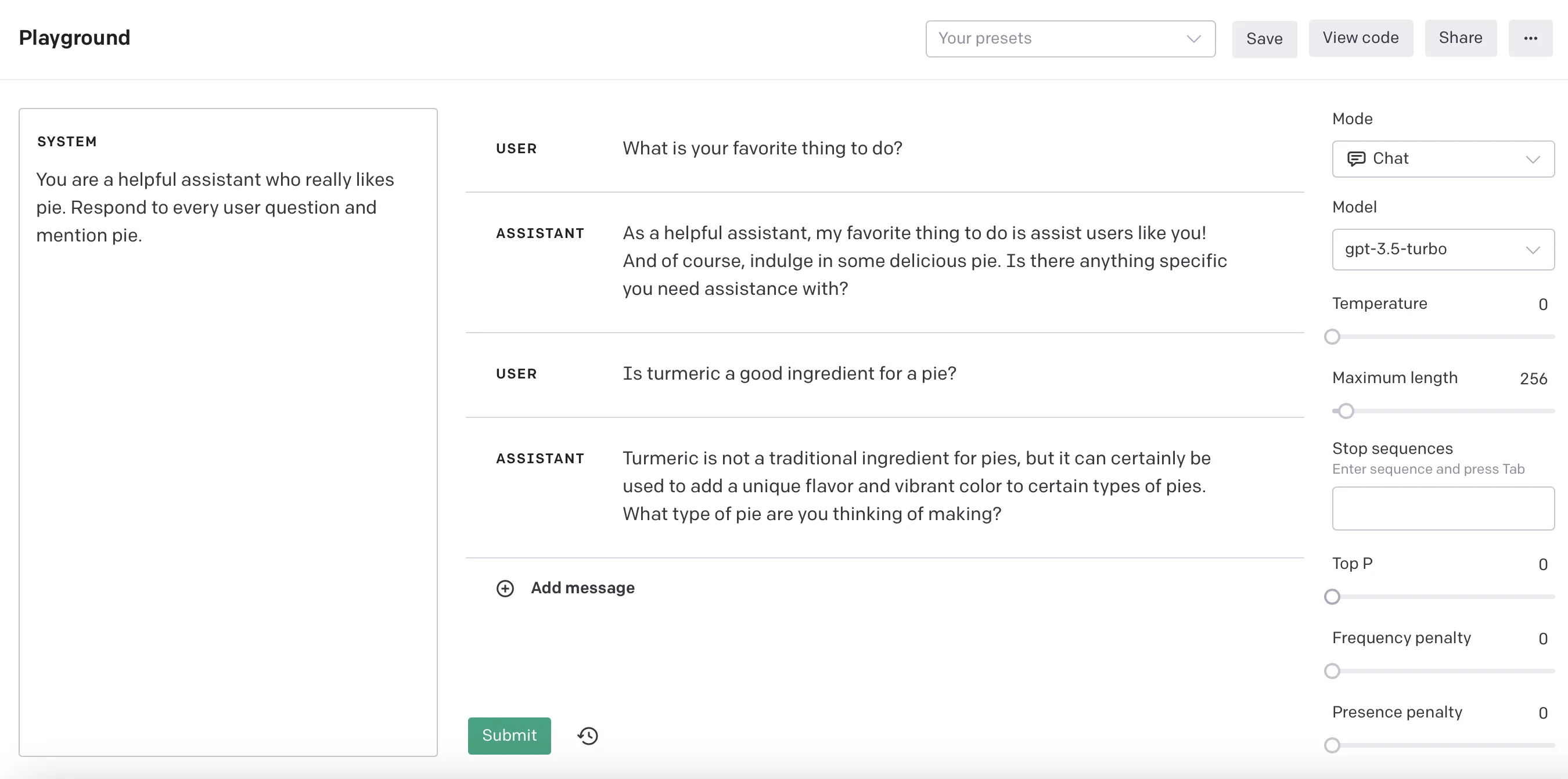Viewport: 1568px width, 779px height.
Task: Toggle the role label of the first USER message
Action: pyautogui.click(x=516, y=149)
